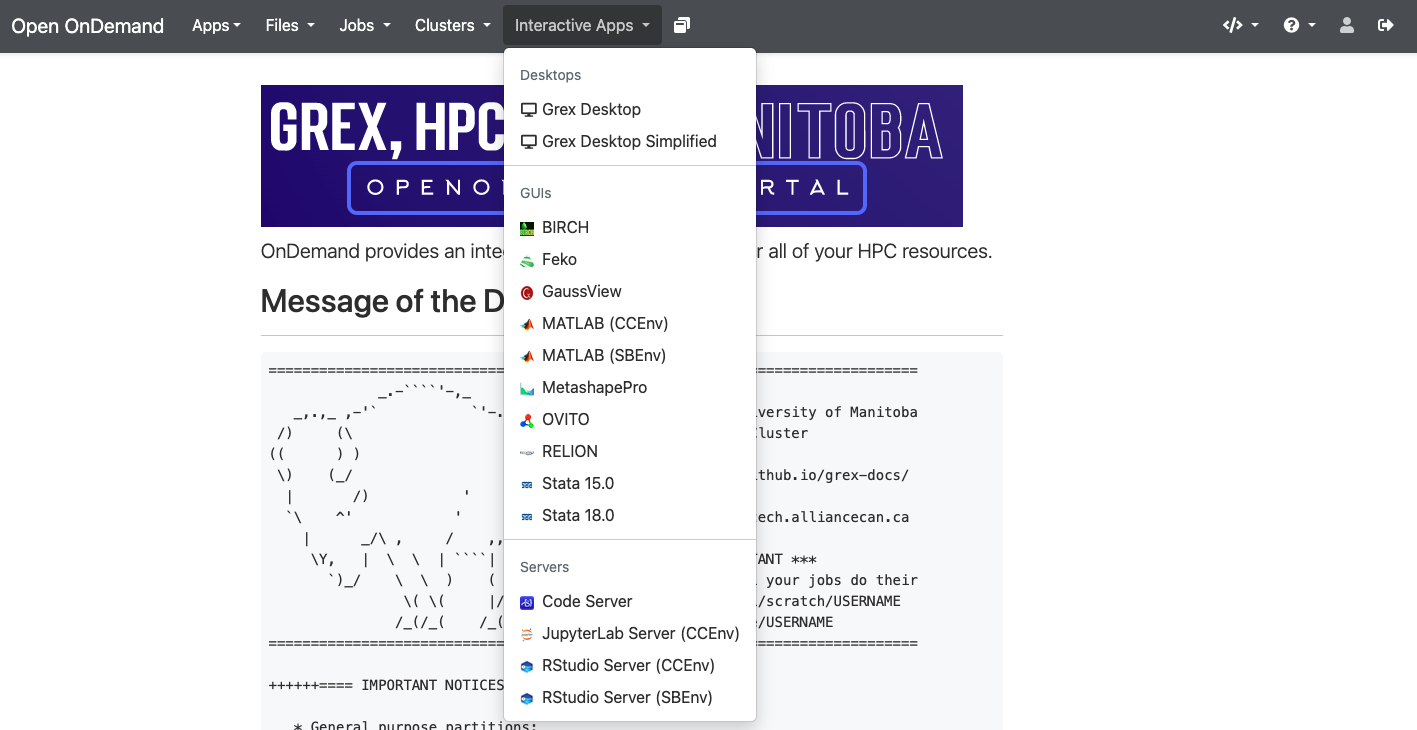Click the Servers section header
1417x730 pixels.
(x=545, y=567)
